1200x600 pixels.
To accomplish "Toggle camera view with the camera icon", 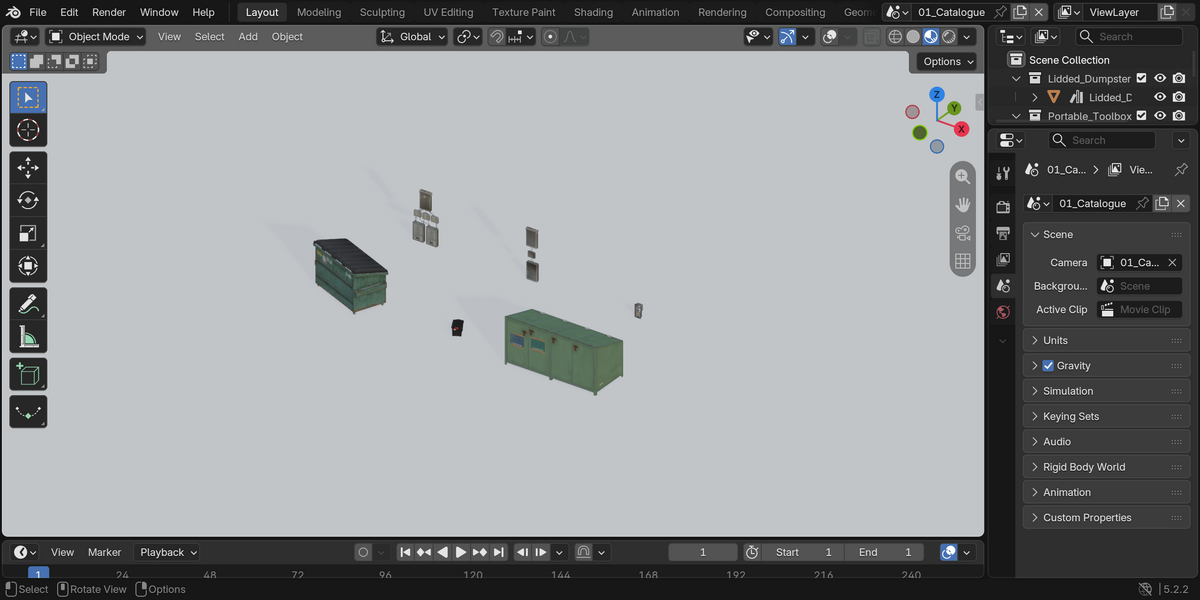I will pos(962,233).
